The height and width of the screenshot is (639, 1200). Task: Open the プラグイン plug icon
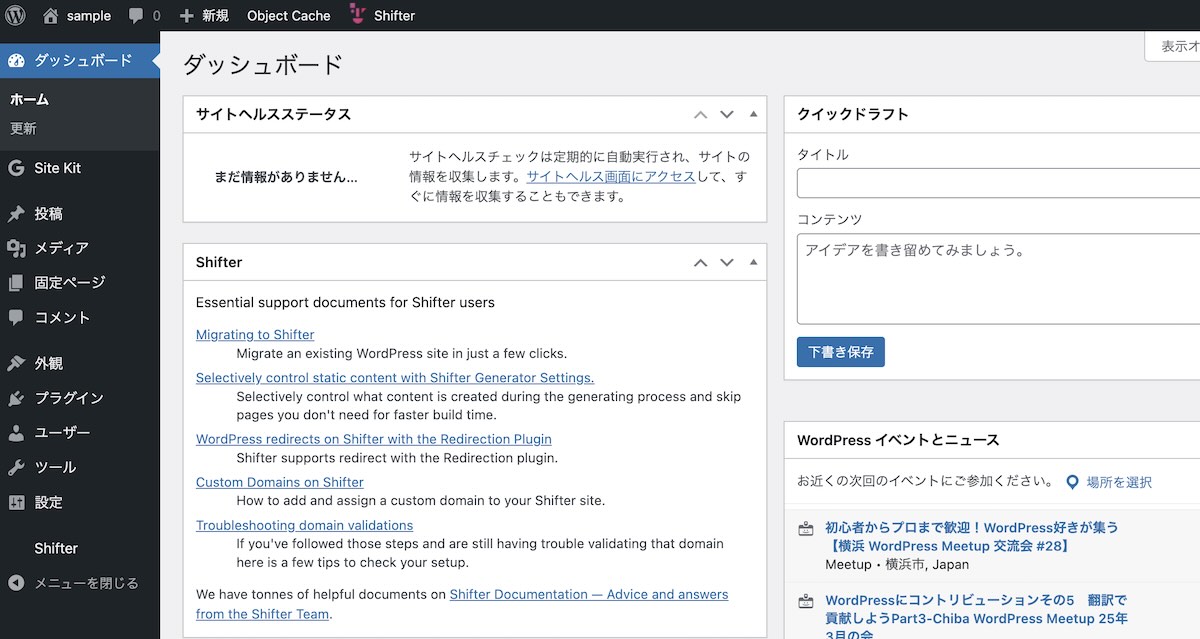(16, 398)
